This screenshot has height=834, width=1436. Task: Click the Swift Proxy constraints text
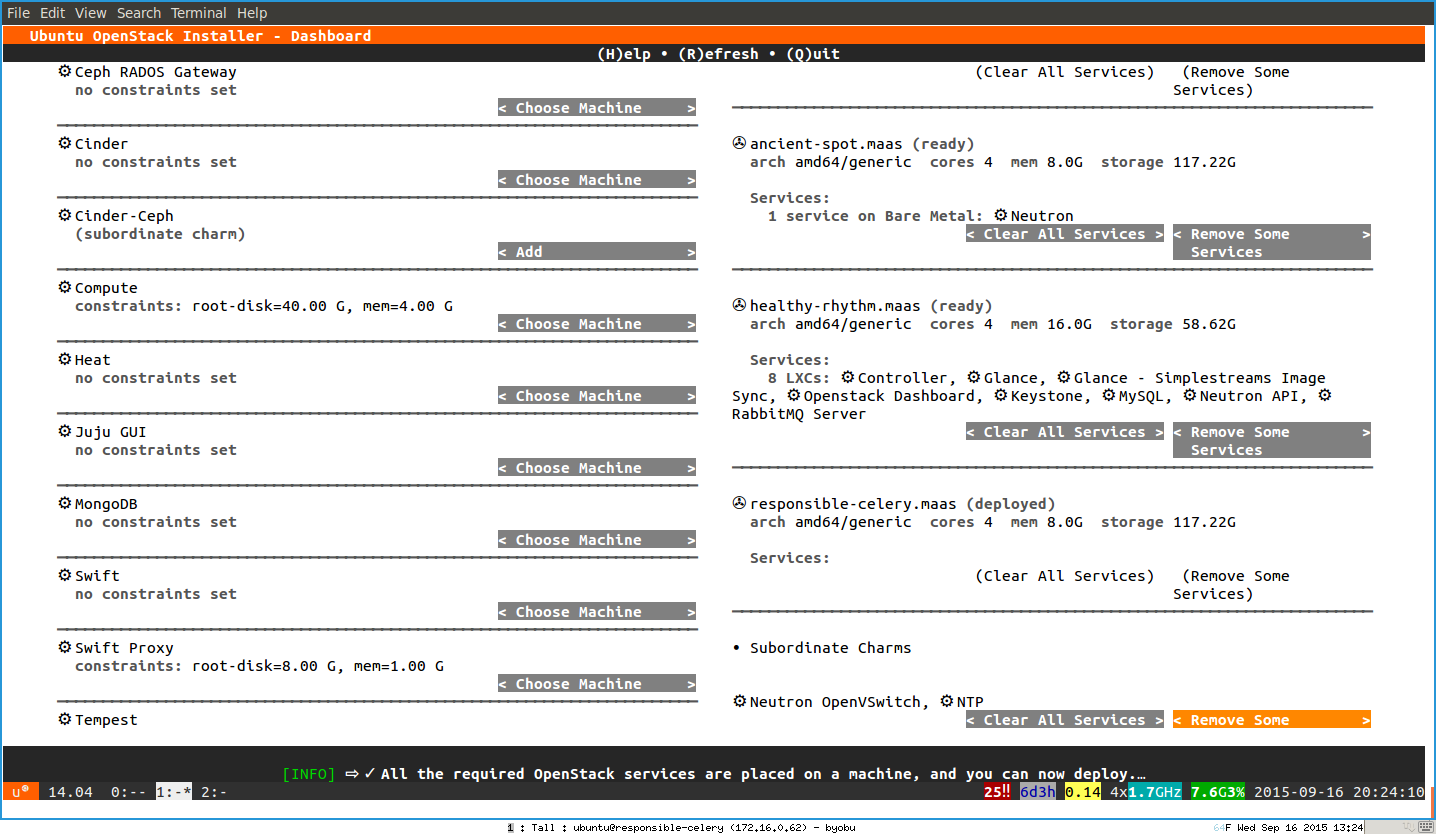[x=259, y=666]
